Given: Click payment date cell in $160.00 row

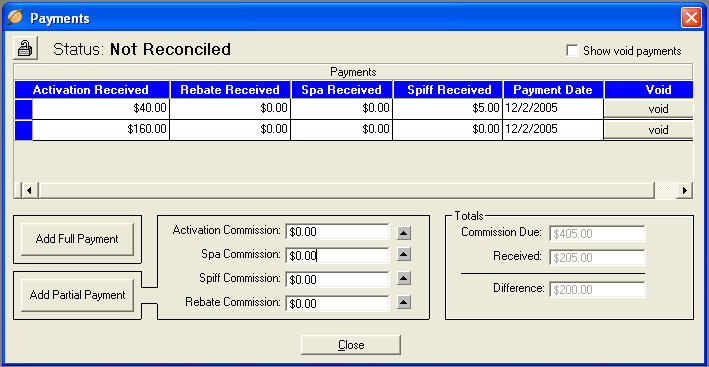Looking at the screenshot, I should tap(553, 130).
